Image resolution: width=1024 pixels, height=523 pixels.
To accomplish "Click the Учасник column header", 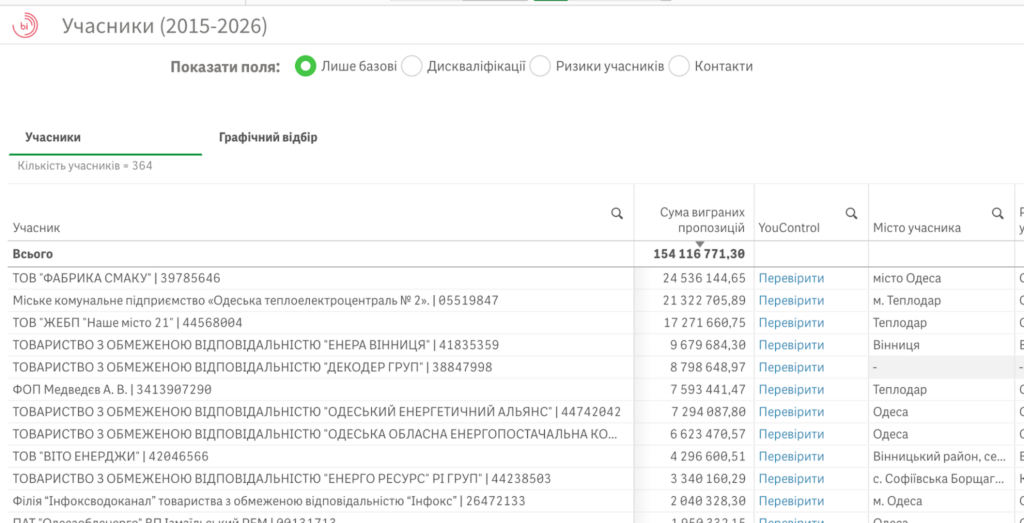I will [x=37, y=228].
